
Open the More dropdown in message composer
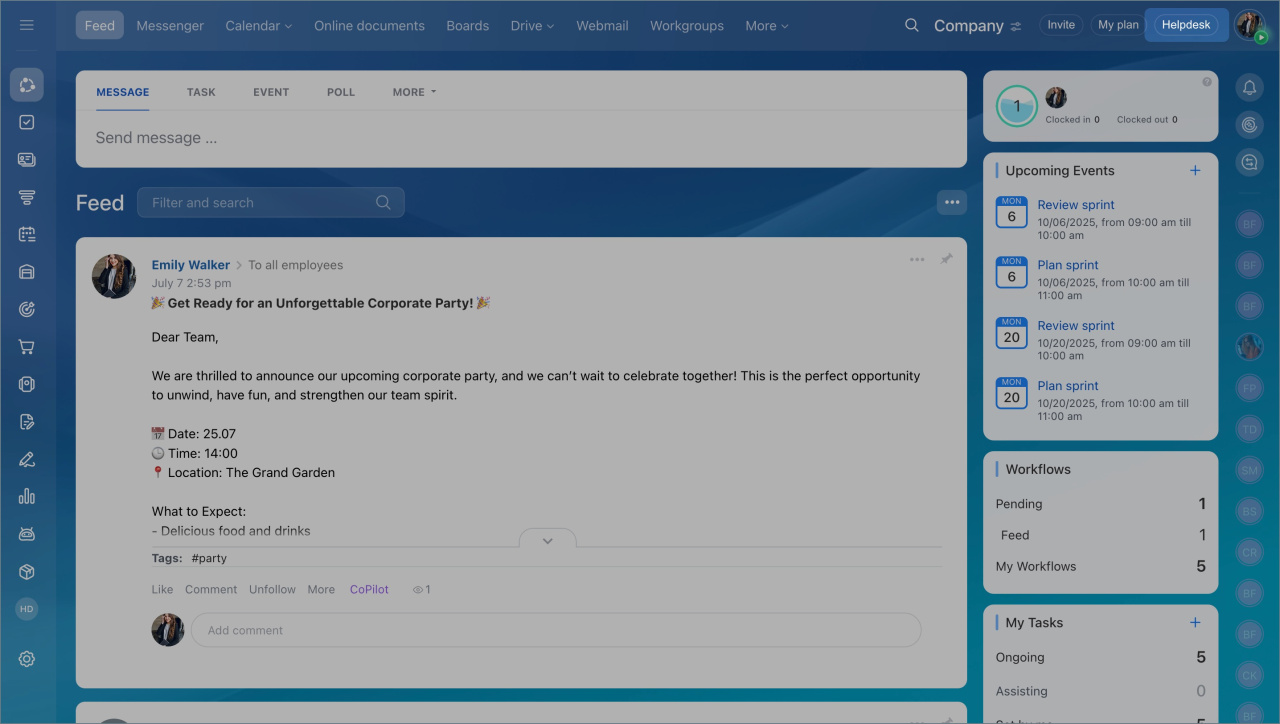414,92
